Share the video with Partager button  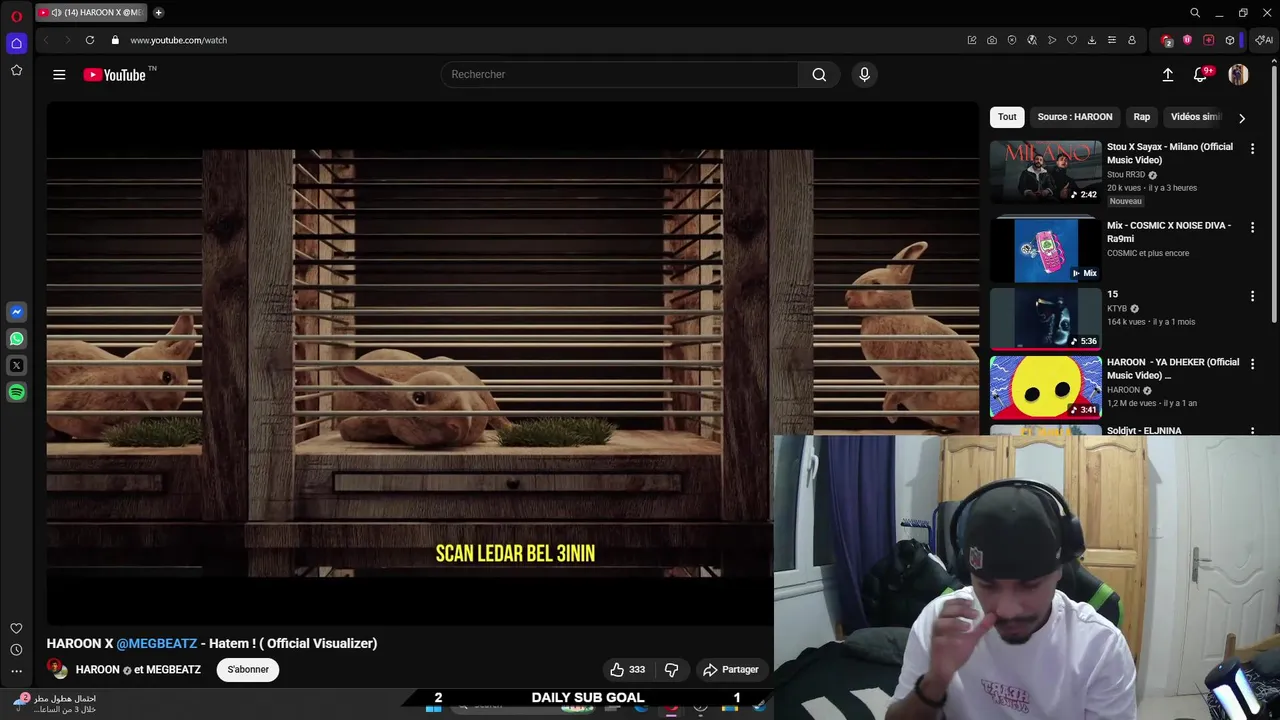coord(731,669)
